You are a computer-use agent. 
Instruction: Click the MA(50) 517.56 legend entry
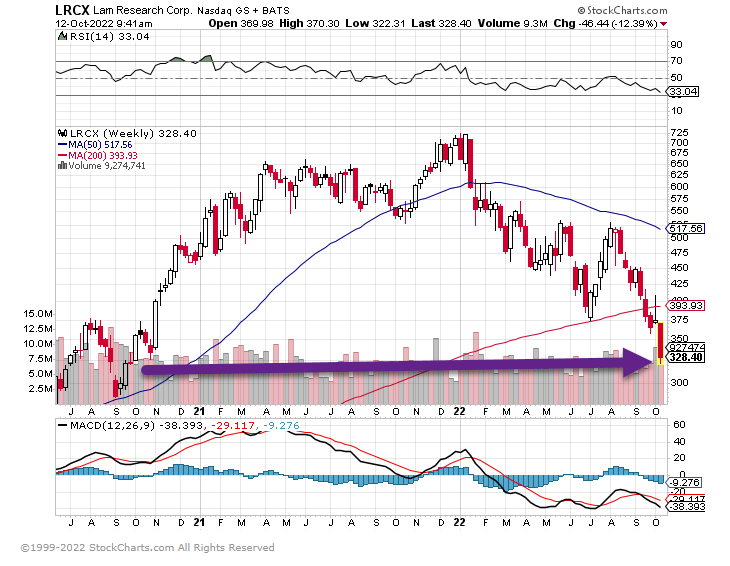pyautogui.click(x=95, y=145)
